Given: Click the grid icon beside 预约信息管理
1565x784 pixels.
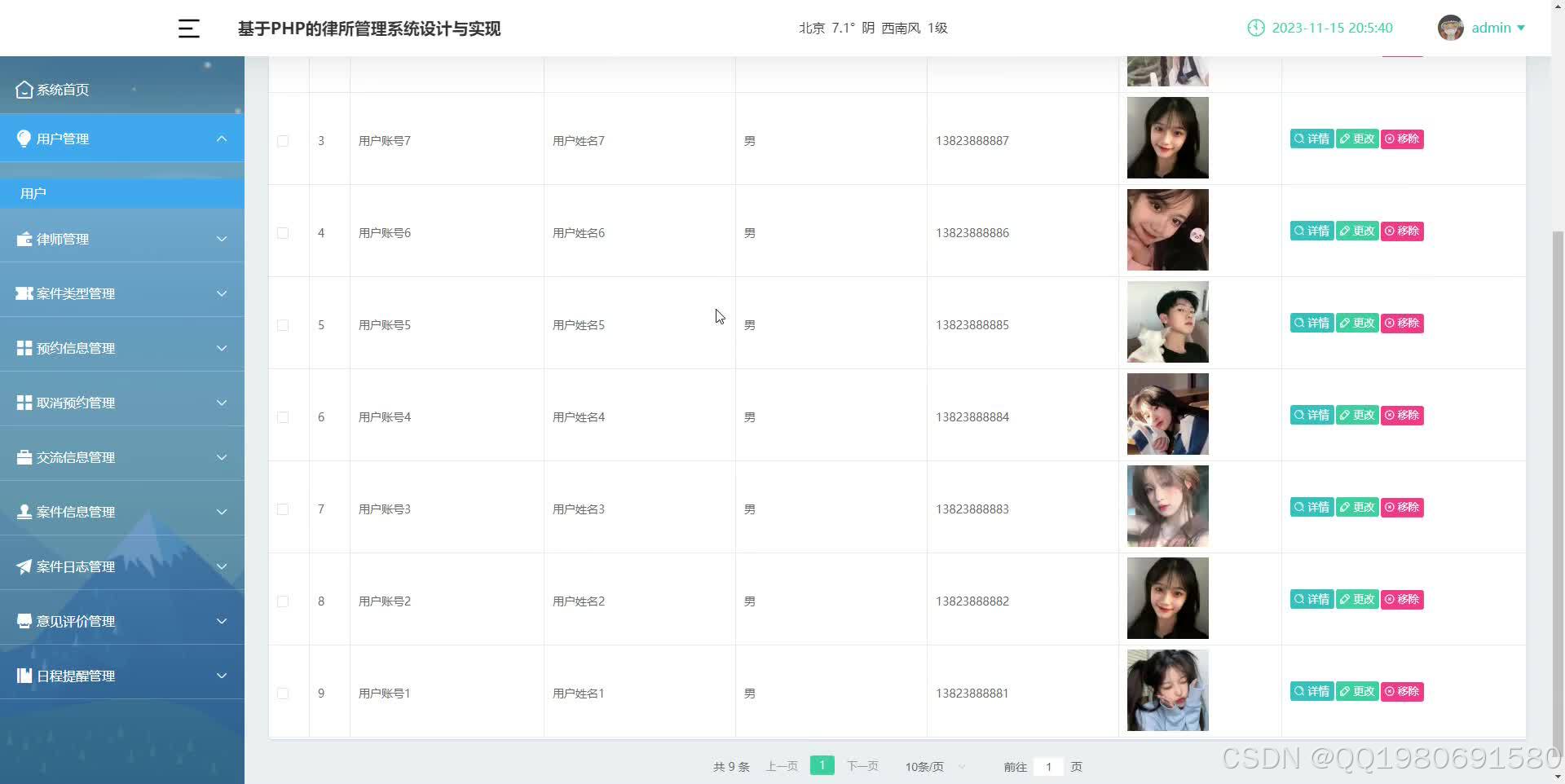Looking at the screenshot, I should tap(24, 348).
